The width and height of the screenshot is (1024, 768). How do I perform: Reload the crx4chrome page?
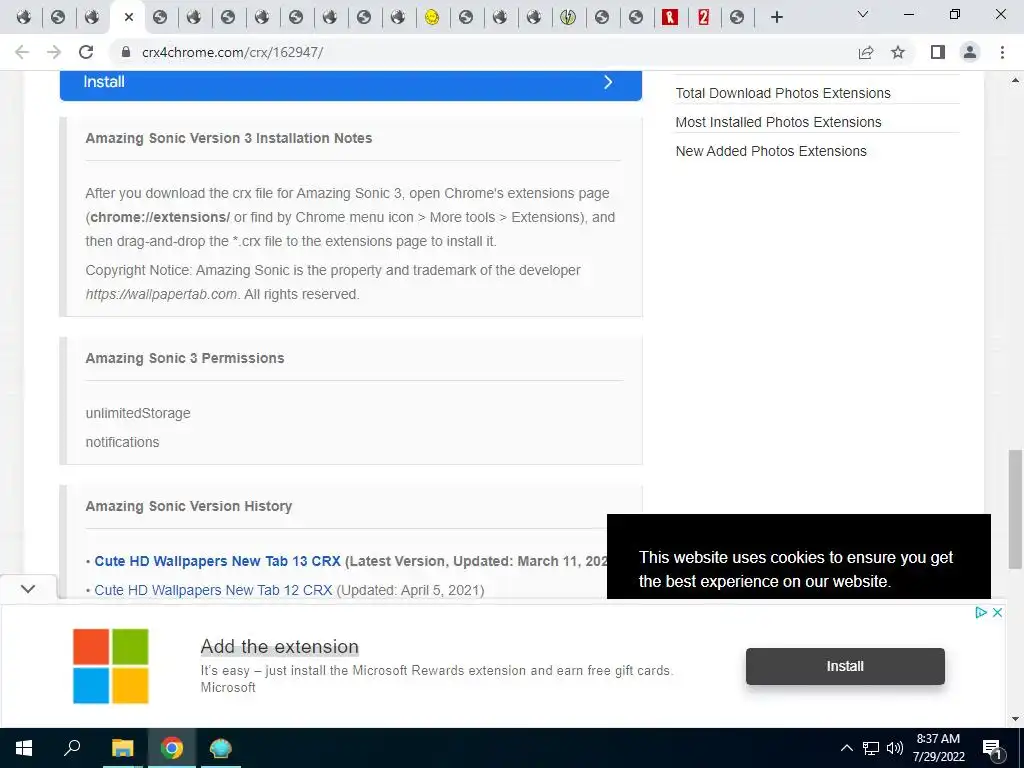click(x=86, y=52)
